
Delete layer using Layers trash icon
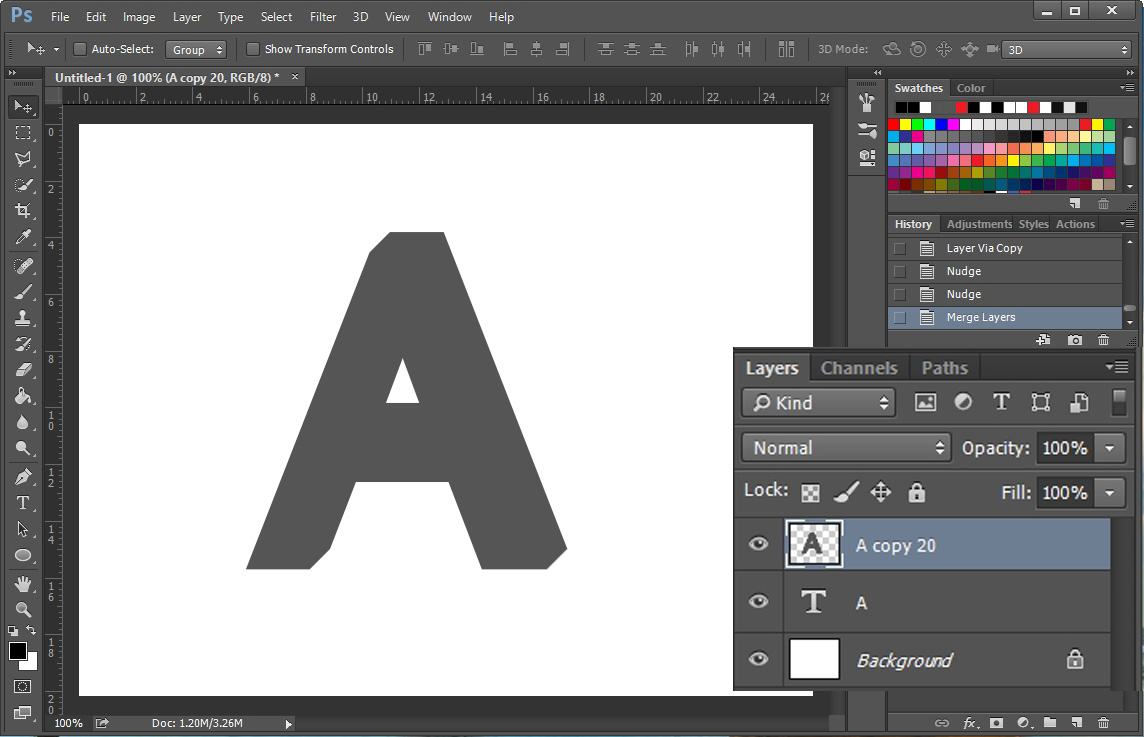[1103, 722]
